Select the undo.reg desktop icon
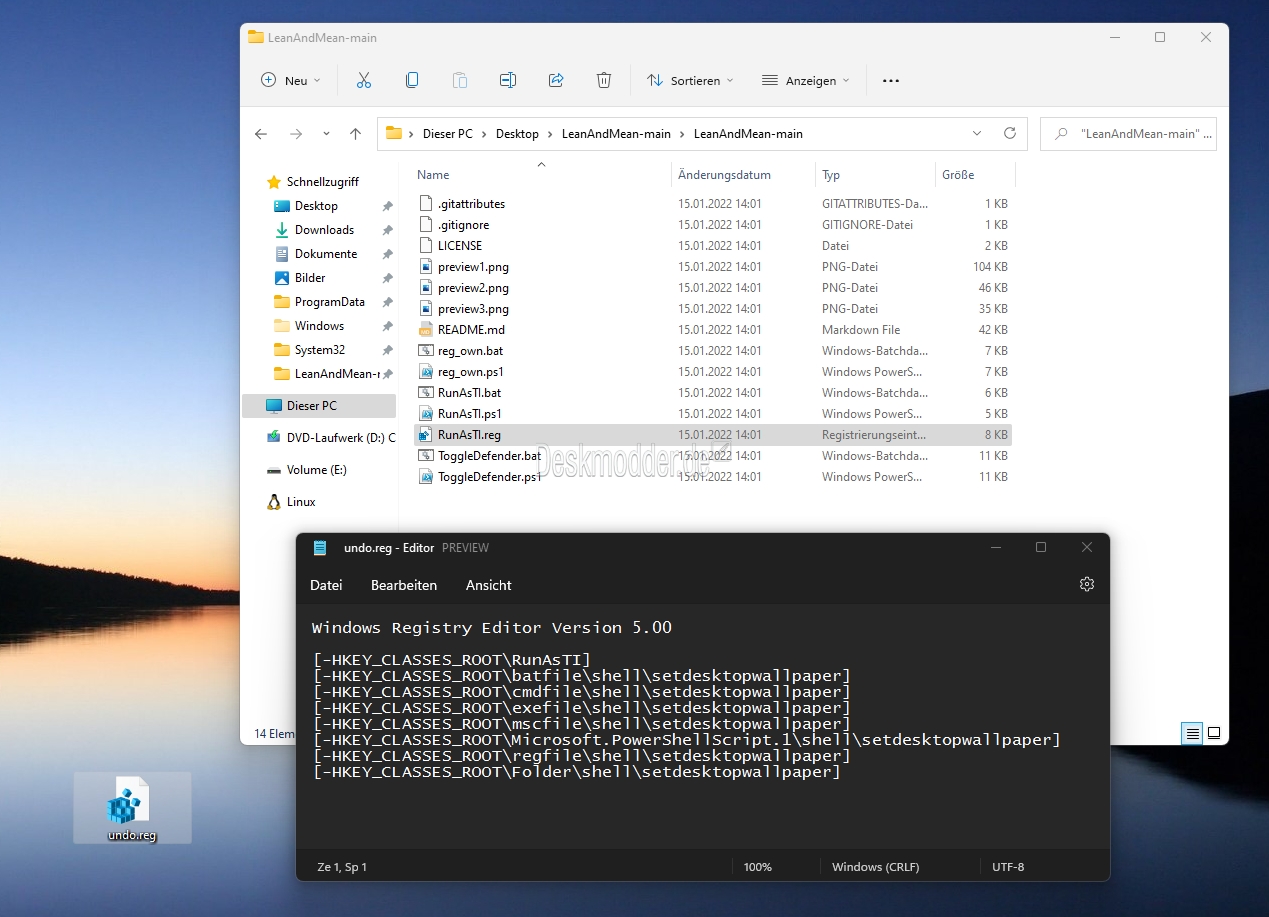The image size is (1269, 917). pos(132,808)
